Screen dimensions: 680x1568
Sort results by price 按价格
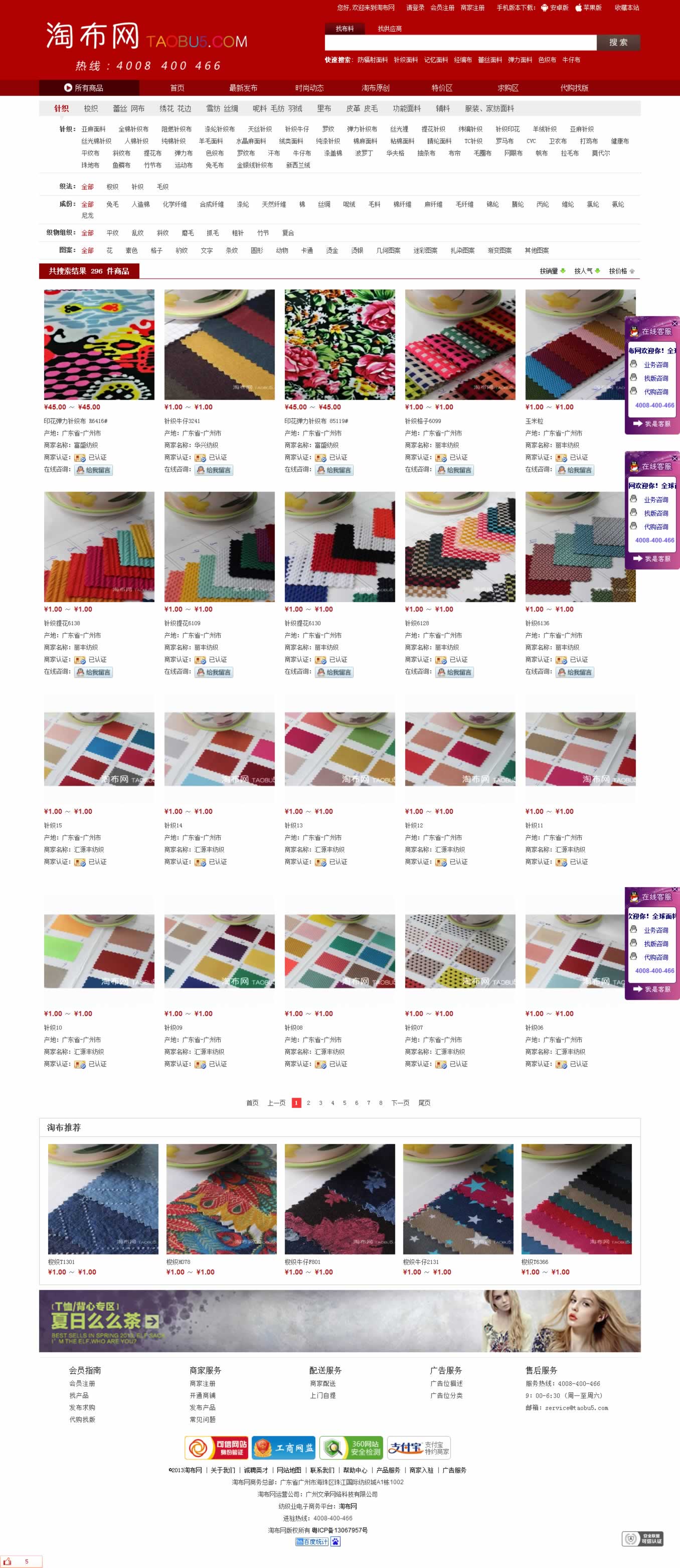[622, 271]
